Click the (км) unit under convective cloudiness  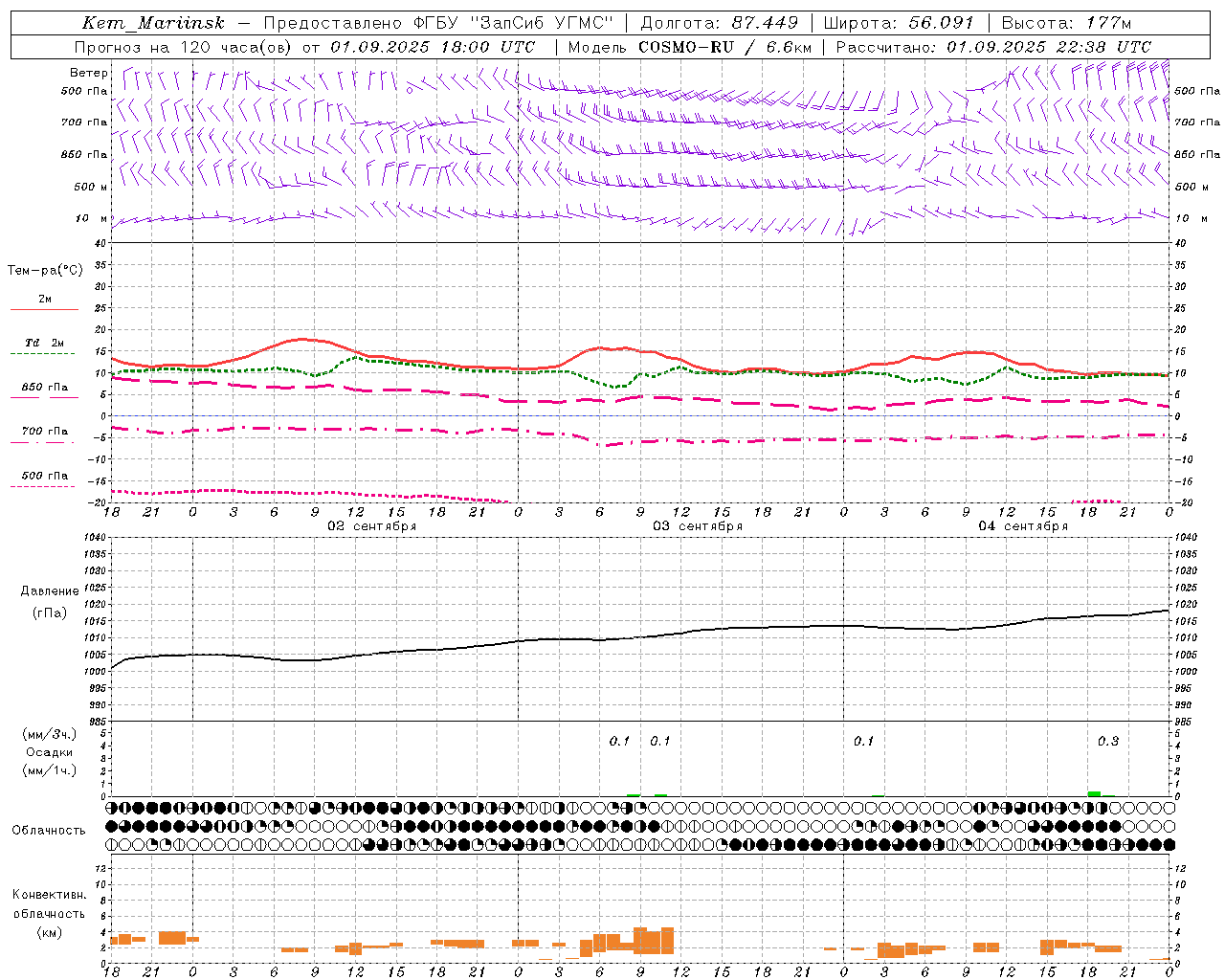click(x=49, y=932)
